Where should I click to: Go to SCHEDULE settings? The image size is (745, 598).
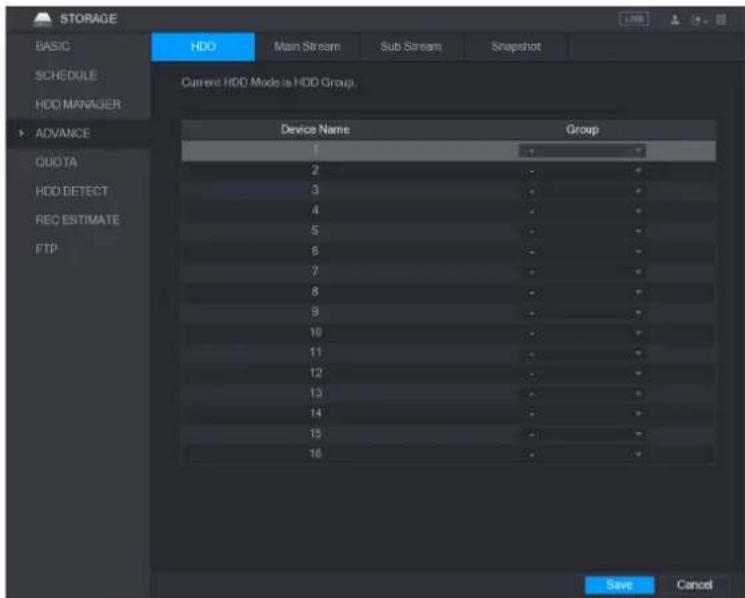pos(66,75)
